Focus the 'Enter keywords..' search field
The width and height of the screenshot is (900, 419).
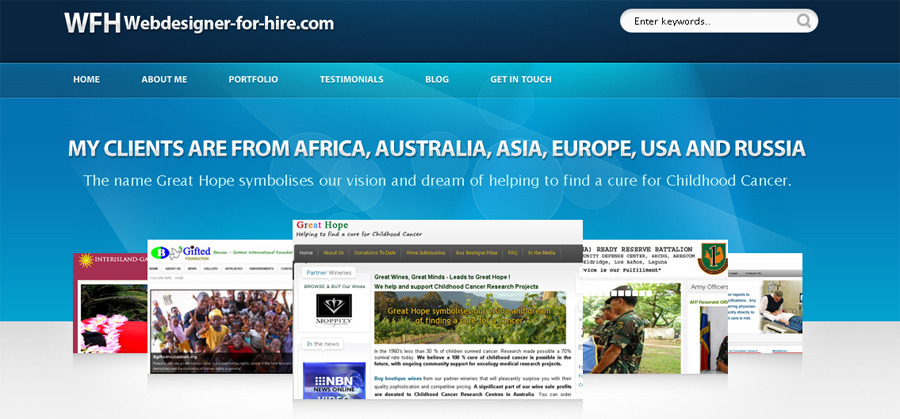[719, 21]
